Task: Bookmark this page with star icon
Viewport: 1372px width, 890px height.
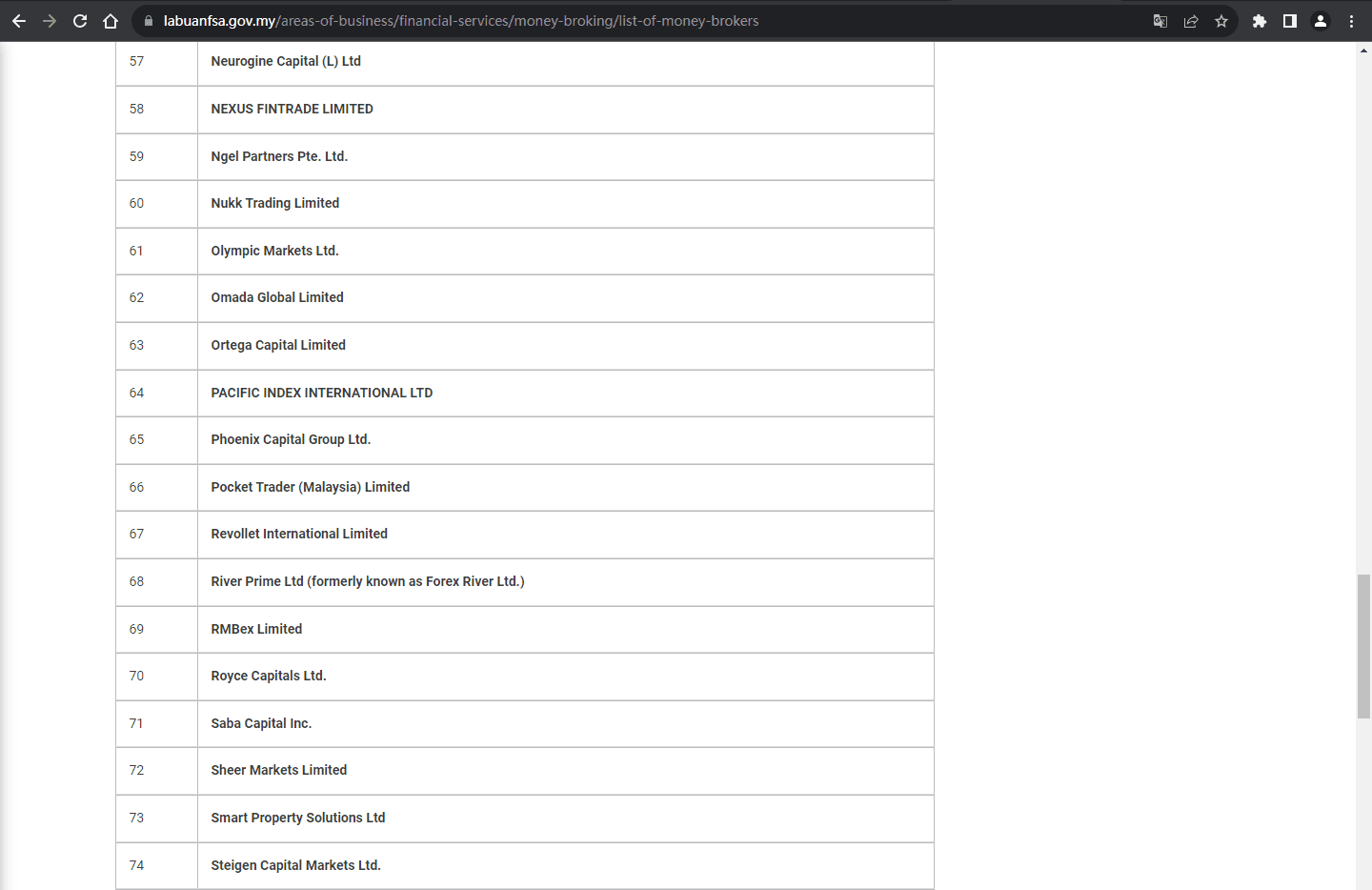Action: click(1221, 21)
